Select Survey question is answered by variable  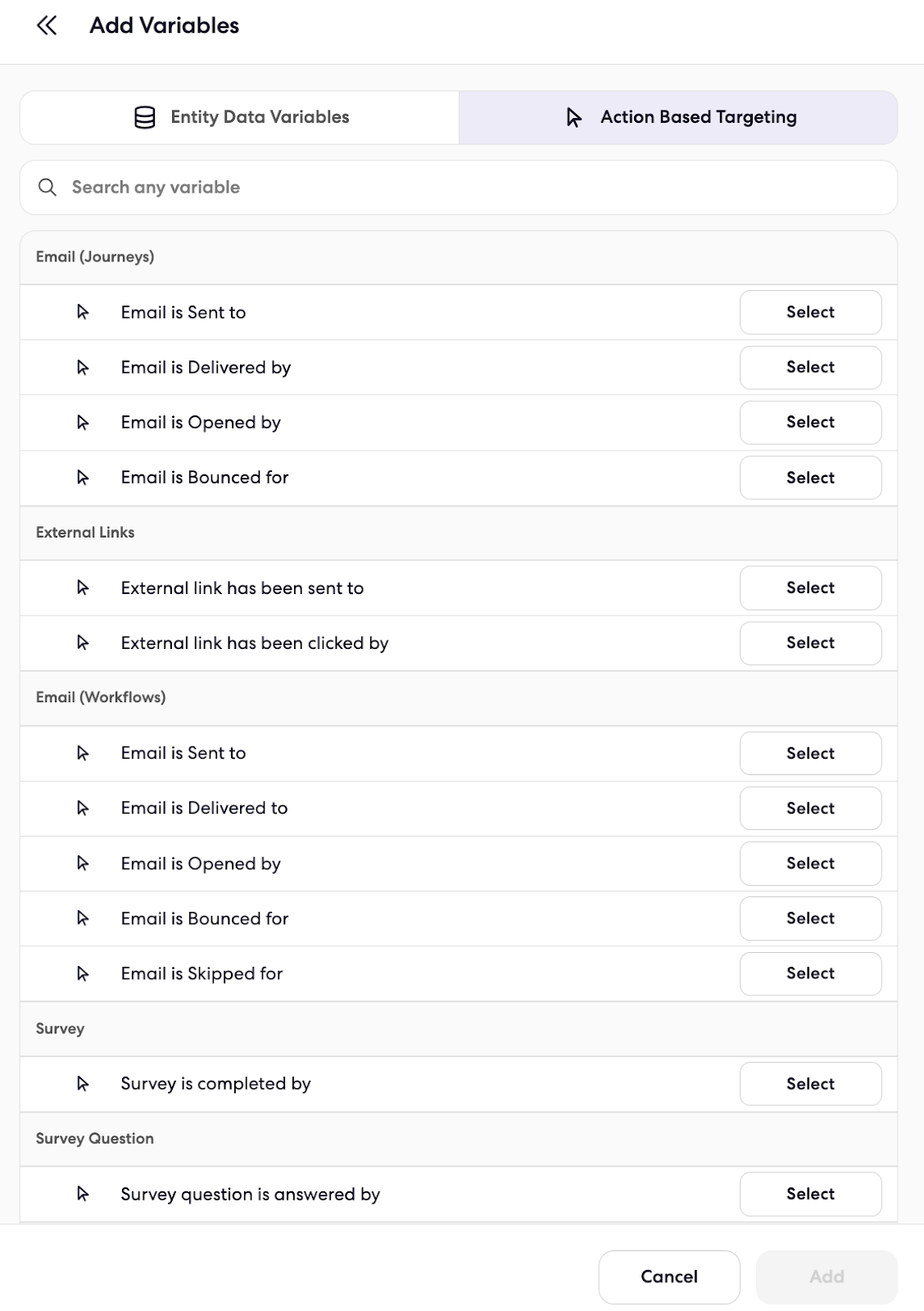(x=810, y=1194)
